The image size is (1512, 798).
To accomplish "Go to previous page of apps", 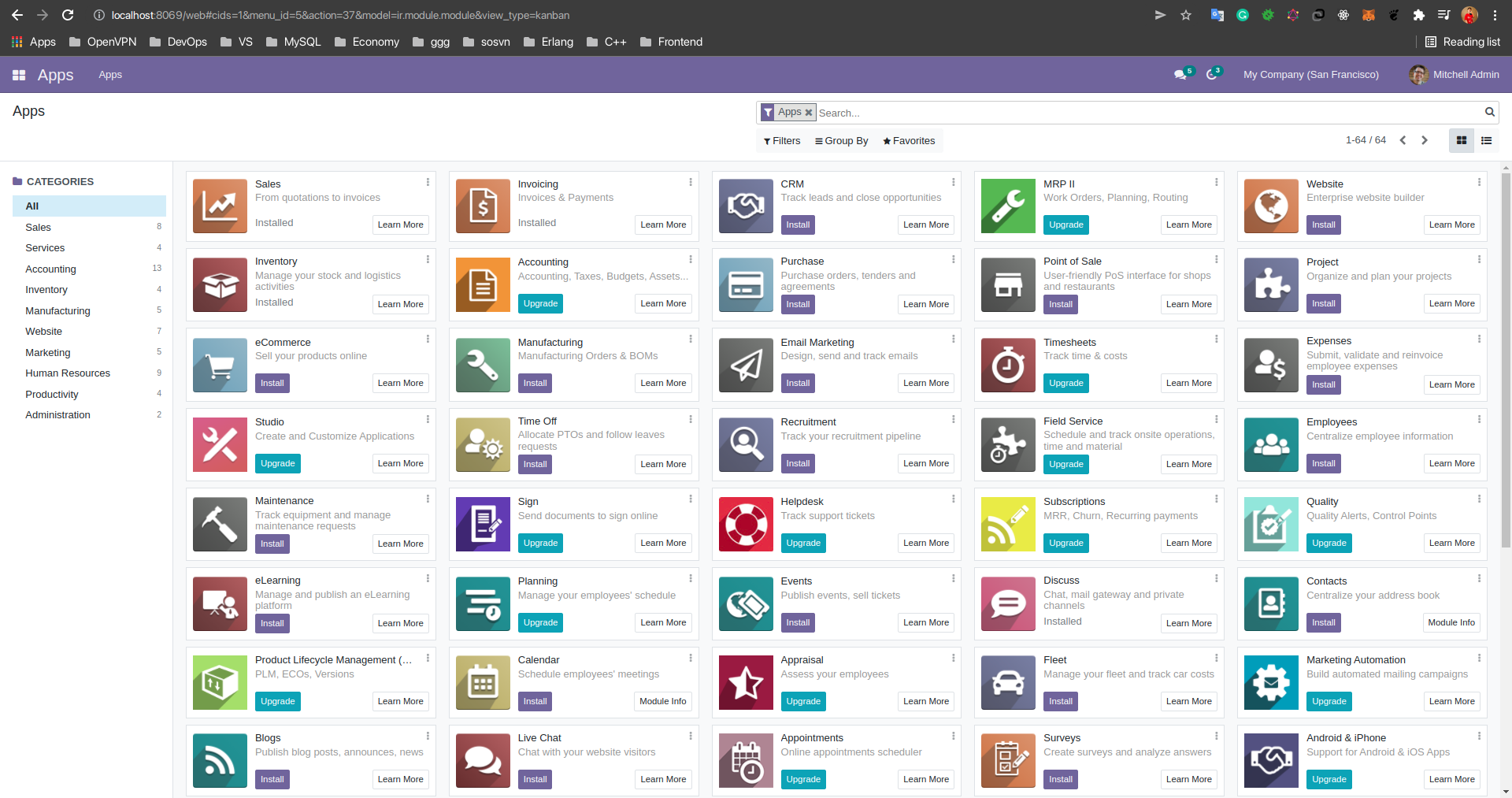I will 1403,140.
